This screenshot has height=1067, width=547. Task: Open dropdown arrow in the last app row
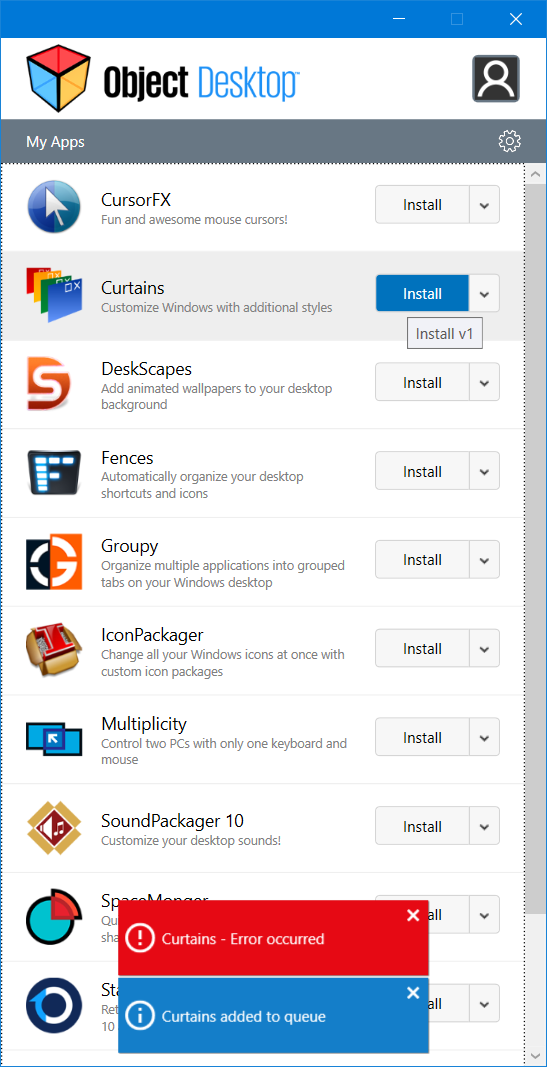pyautogui.click(x=484, y=1004)
